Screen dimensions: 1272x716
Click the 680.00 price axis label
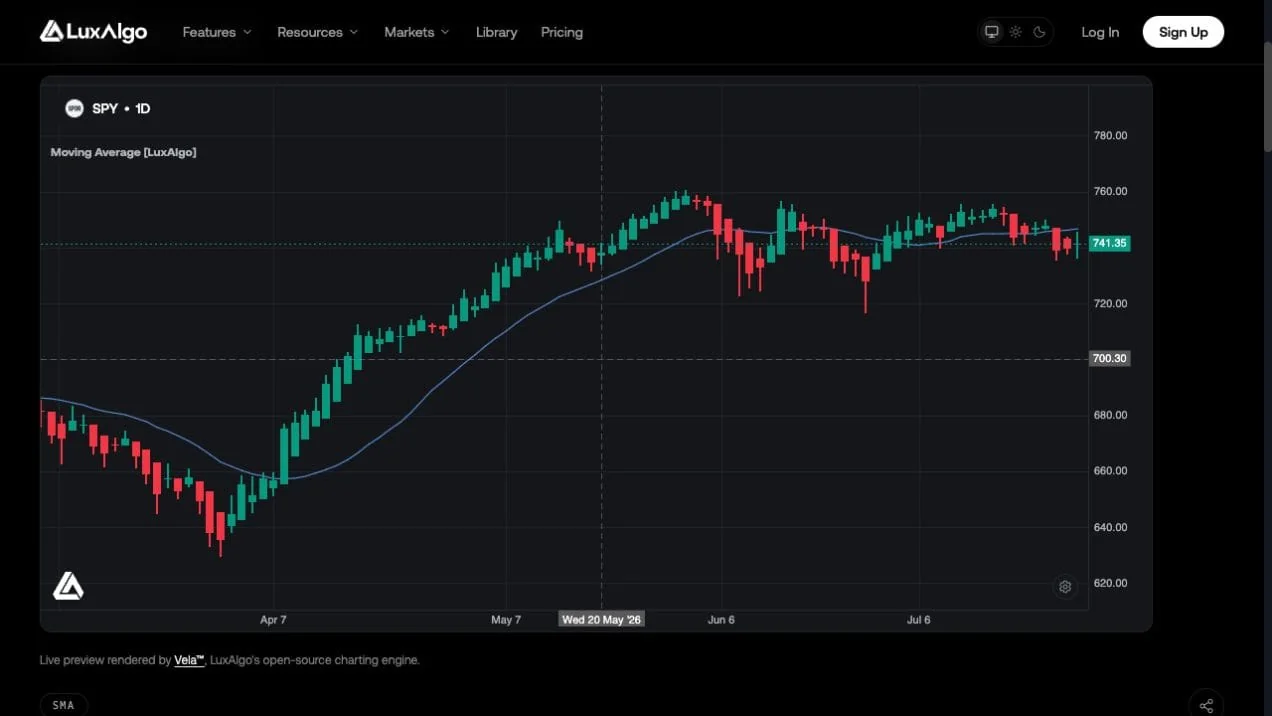pyautogui.click(x=1110, y=415)
